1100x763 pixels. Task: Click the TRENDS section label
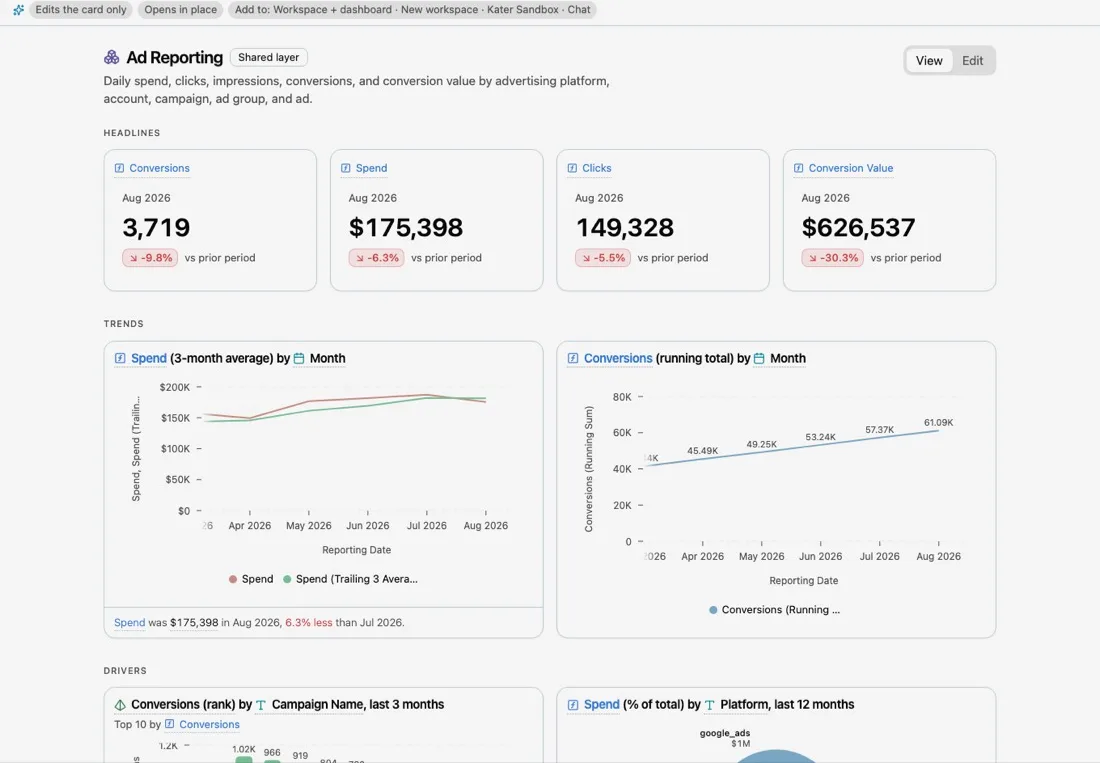pyautogui.click(x=123, y=324)
